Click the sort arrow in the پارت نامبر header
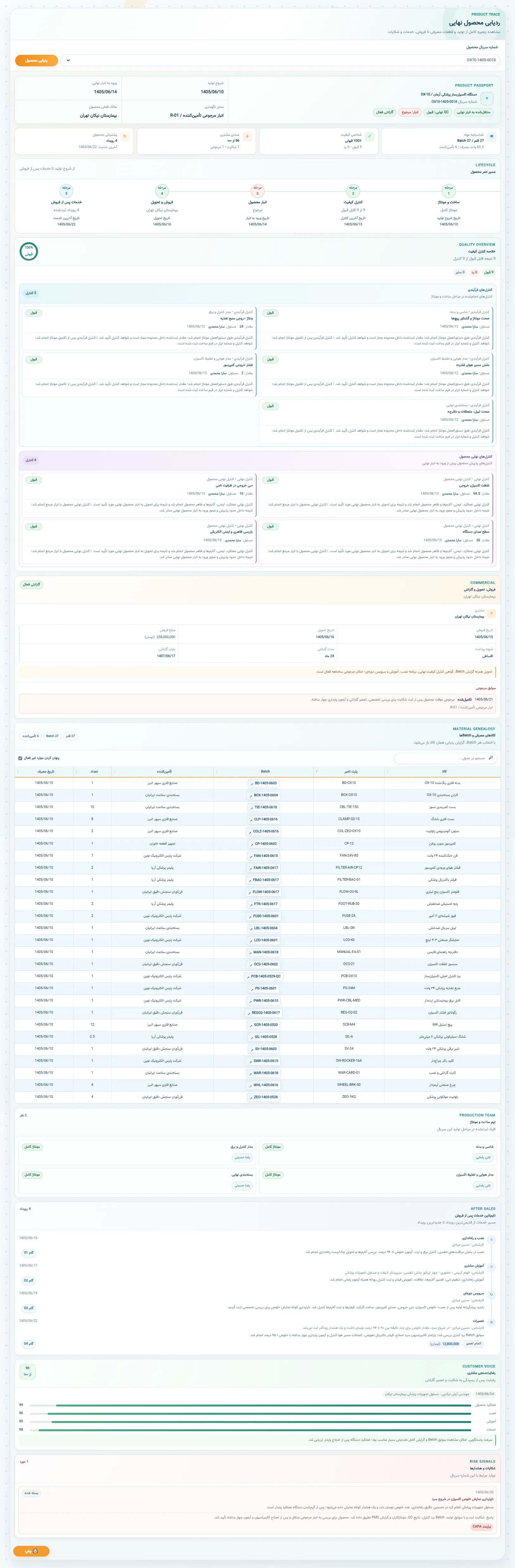Image resolution: width=515 pixels, height=1568 pixels. click(x=316, y=771)
